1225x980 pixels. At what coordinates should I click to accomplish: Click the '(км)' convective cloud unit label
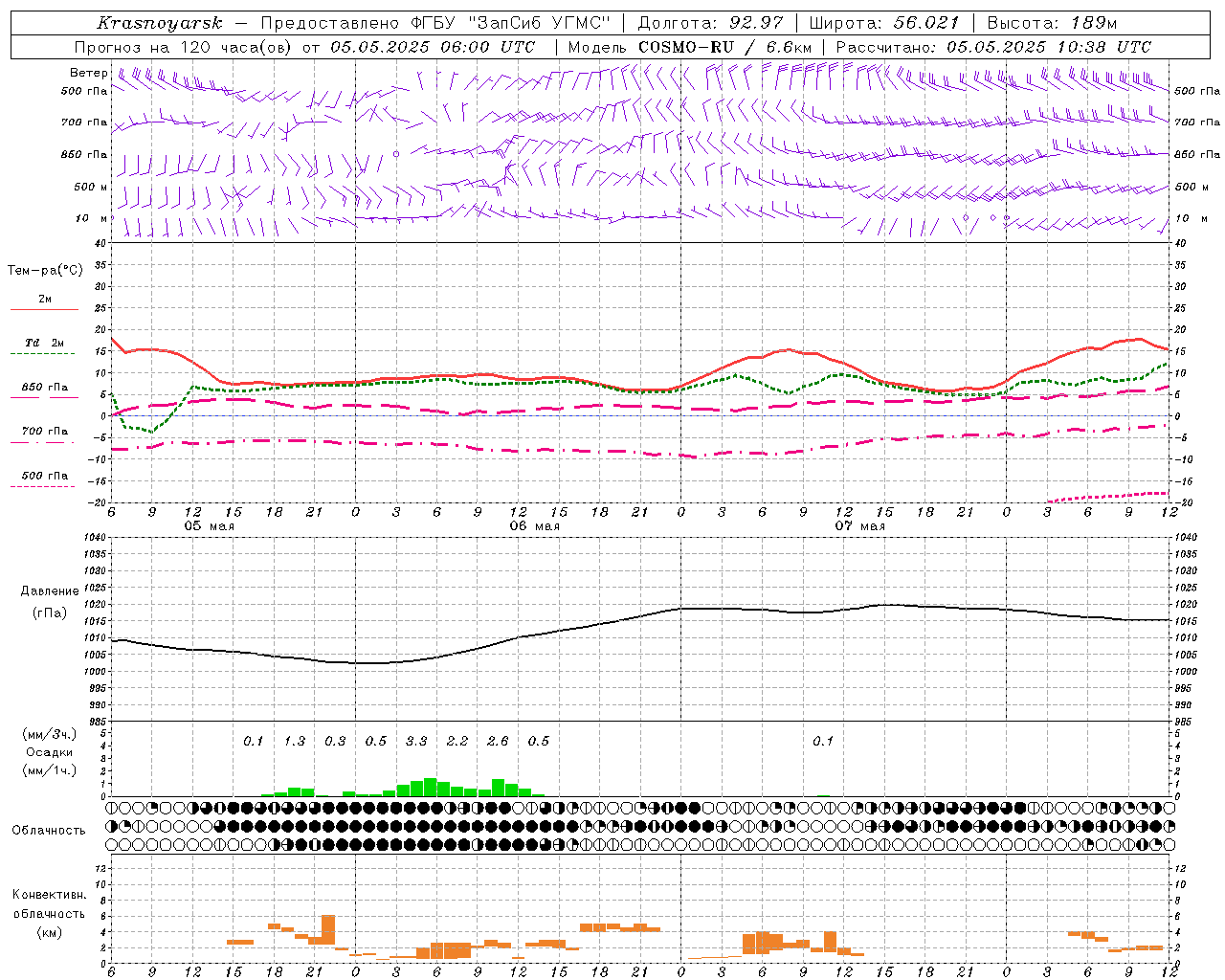[x=49, y=932]
